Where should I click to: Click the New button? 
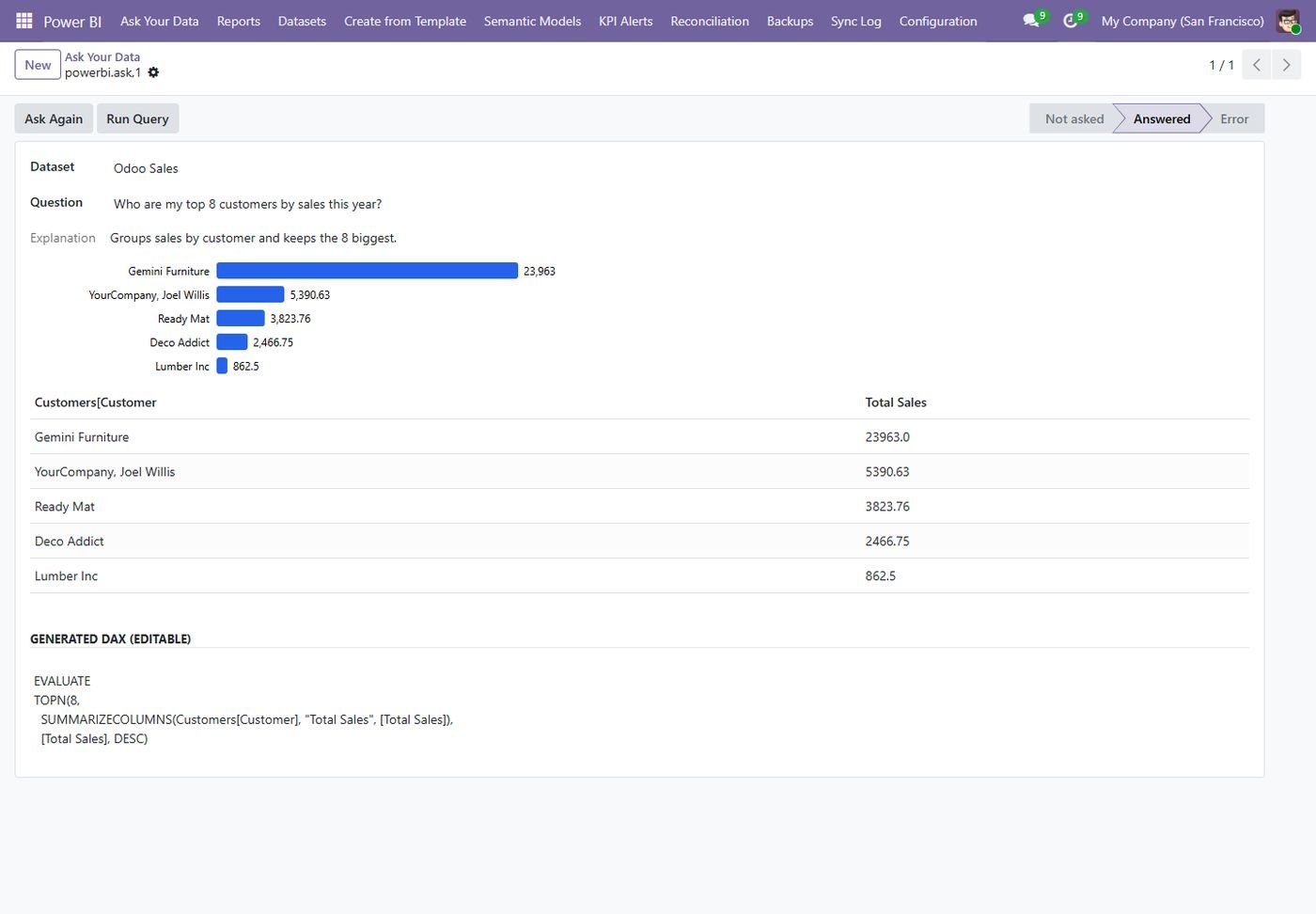[38, 65]
